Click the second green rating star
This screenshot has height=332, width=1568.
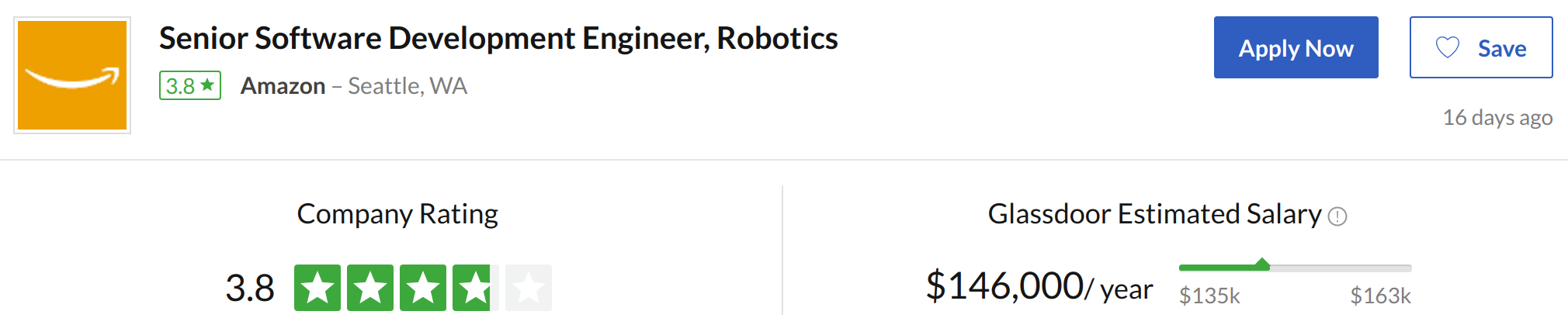(x=370, y=288)
